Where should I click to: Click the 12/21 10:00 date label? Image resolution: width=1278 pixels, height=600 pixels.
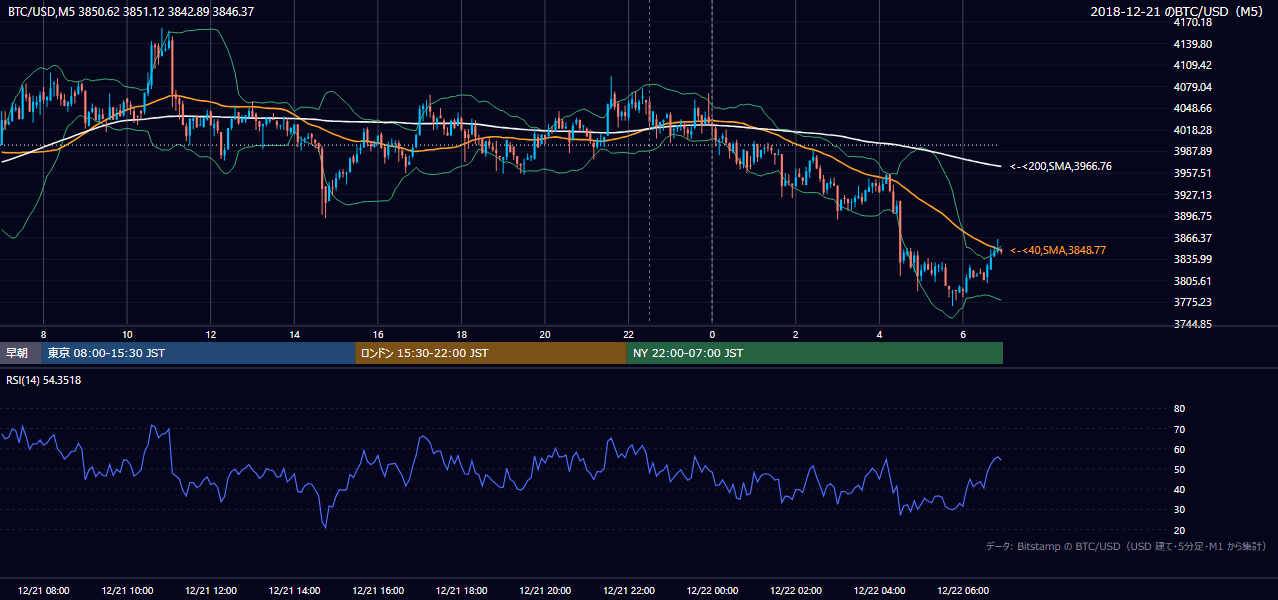click(127, 591)
